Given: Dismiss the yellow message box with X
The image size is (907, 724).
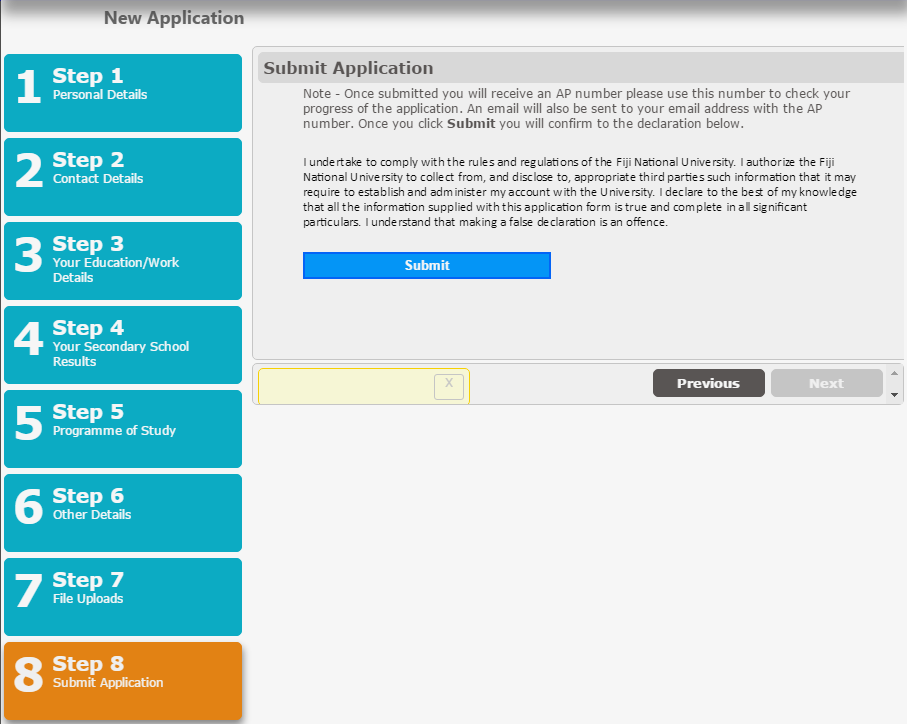Looking at the screenshot, I should tap(449, 385).
